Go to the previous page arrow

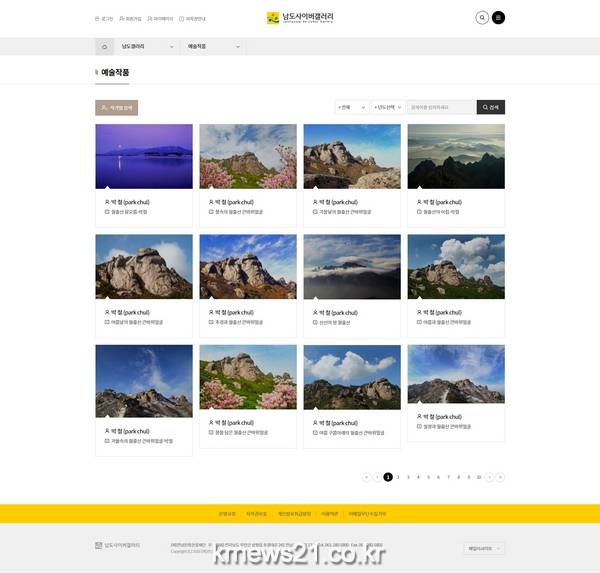[377, 477]
